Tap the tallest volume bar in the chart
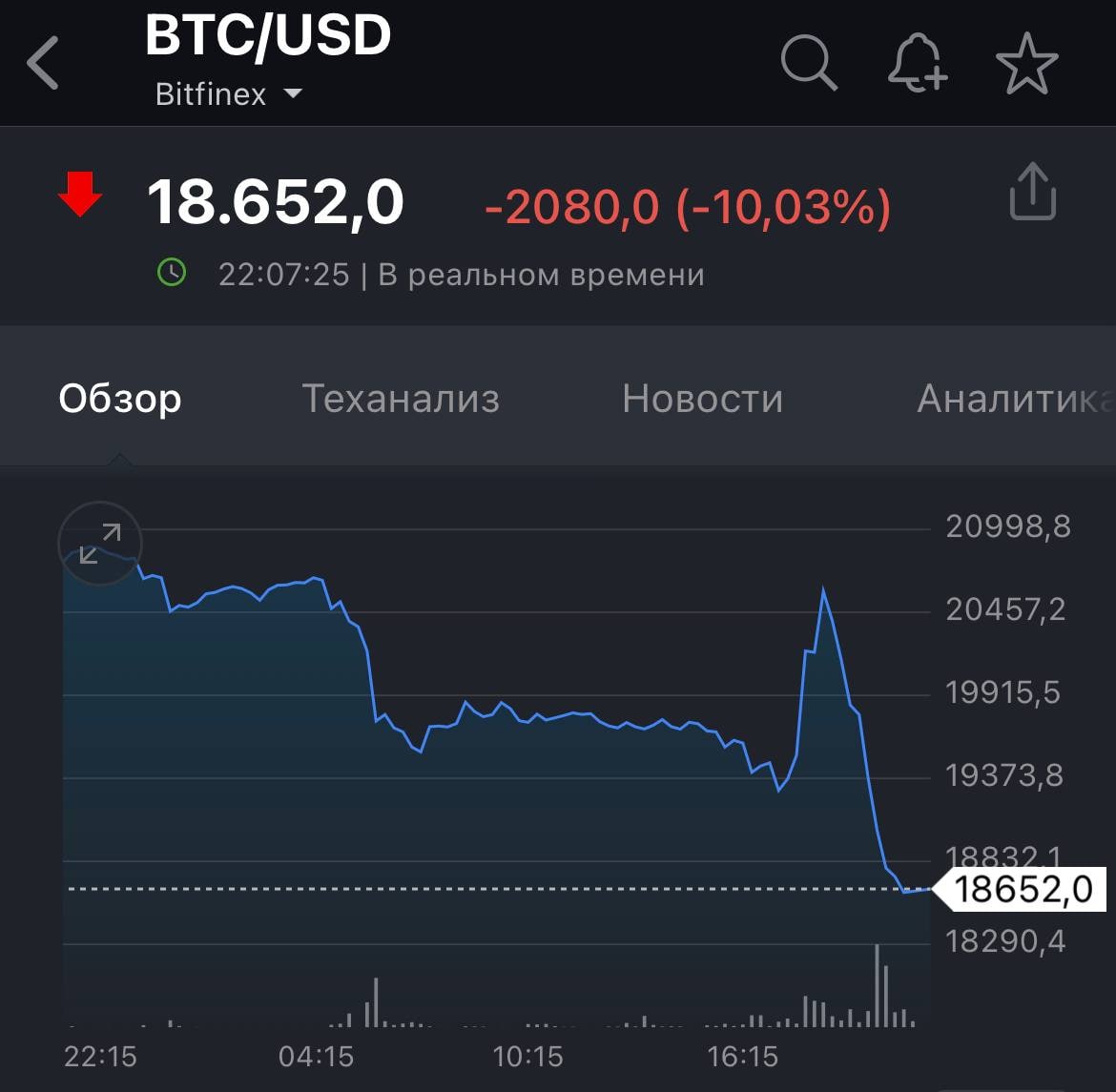 [876, 985]
